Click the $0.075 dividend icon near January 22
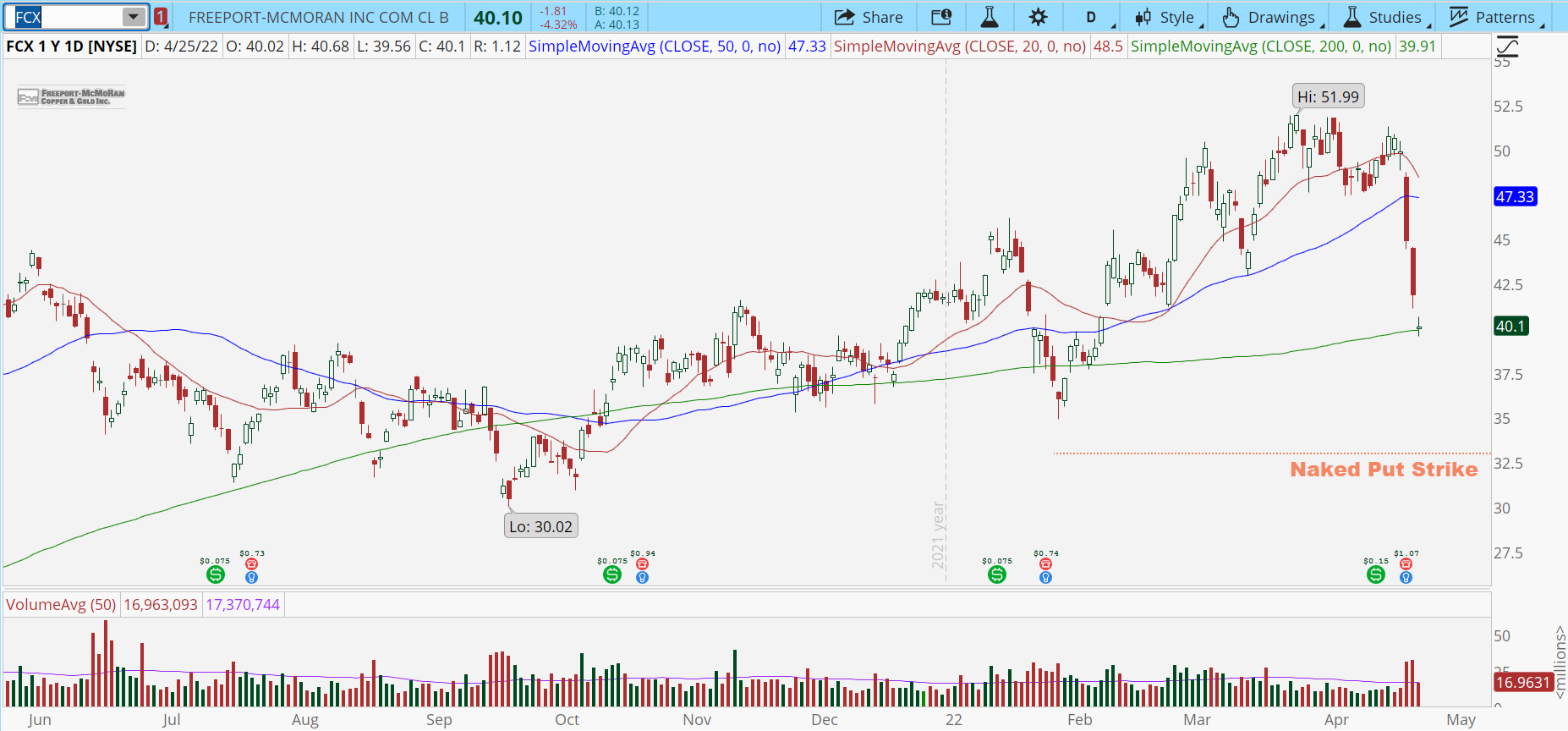 997,574
